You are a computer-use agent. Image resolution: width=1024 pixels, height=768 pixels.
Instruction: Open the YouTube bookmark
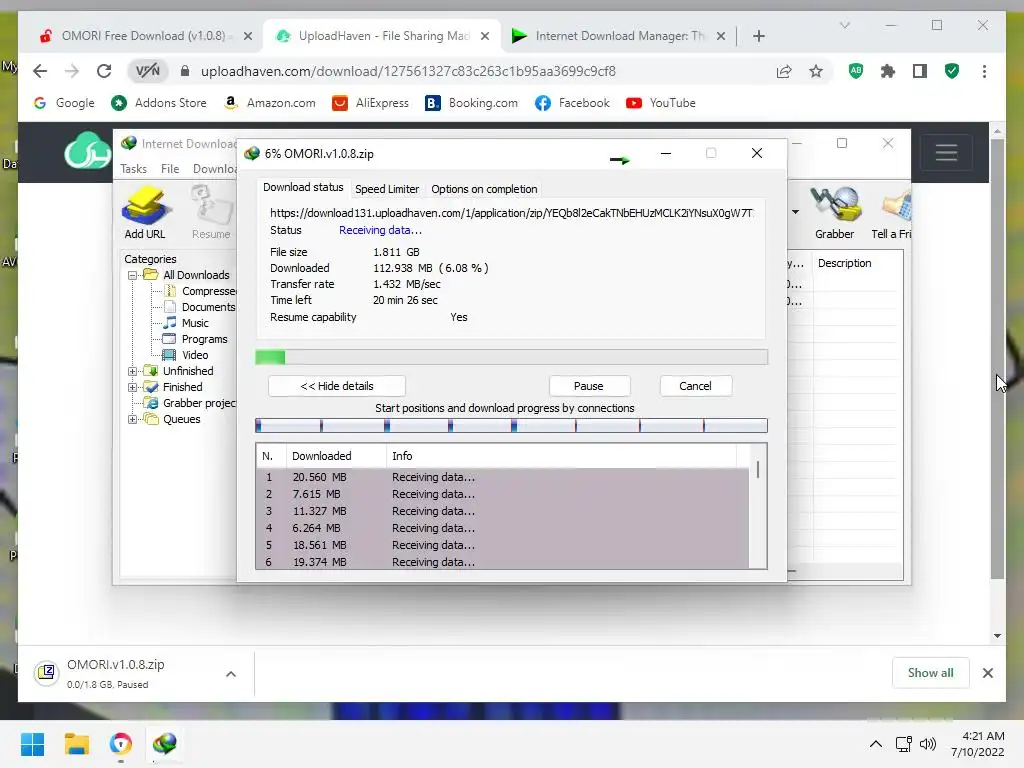[x=661, y=103]
